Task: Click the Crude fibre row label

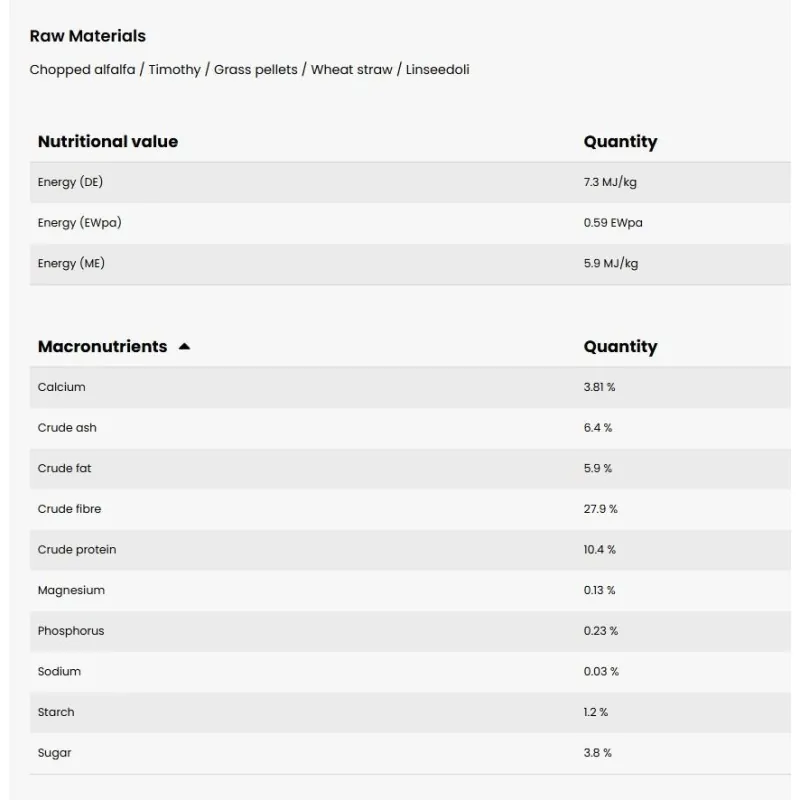Action: tap(69, 509)
